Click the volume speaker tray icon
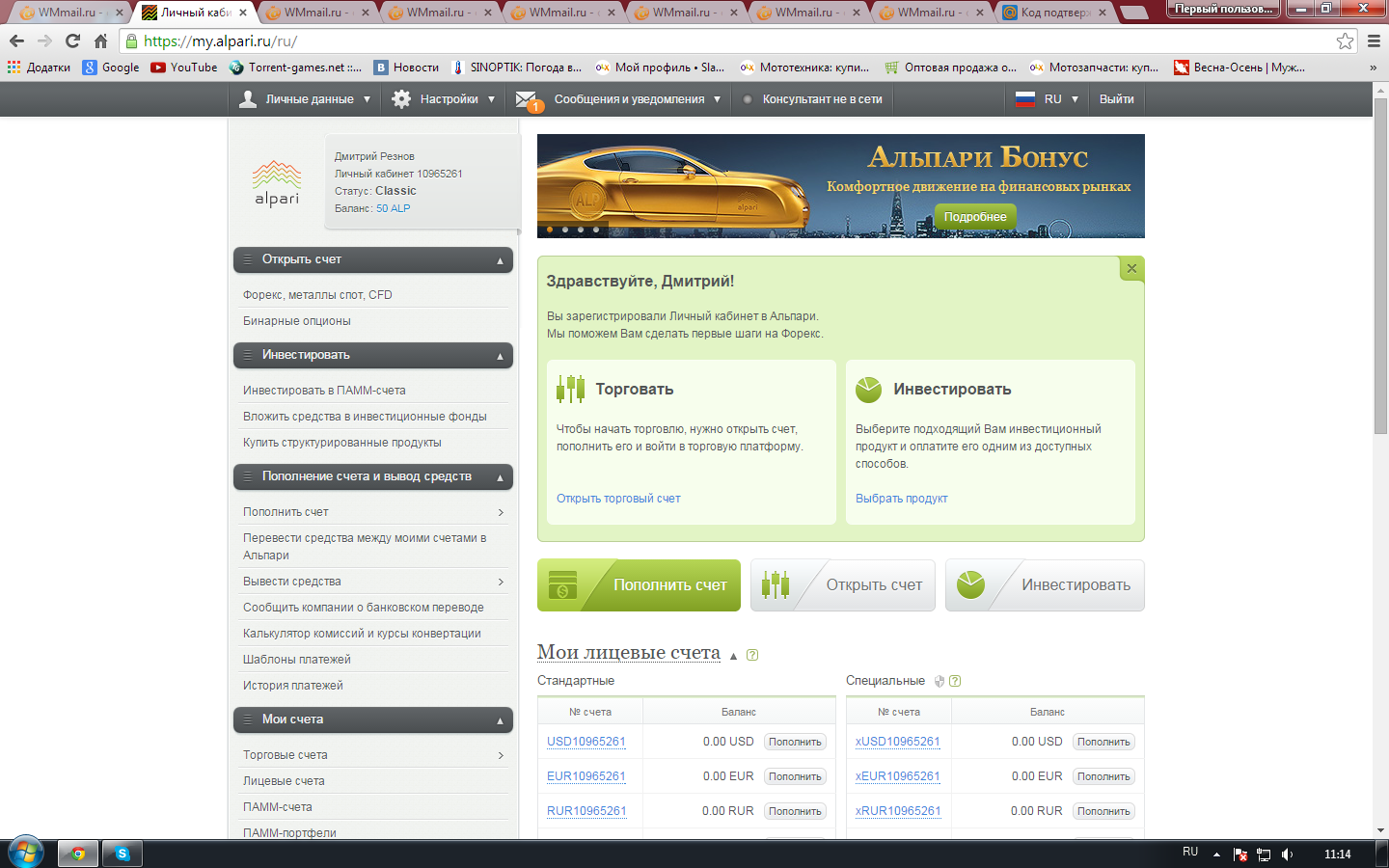The height and width of the screenshot is (868, 1389). [1287, 854]
